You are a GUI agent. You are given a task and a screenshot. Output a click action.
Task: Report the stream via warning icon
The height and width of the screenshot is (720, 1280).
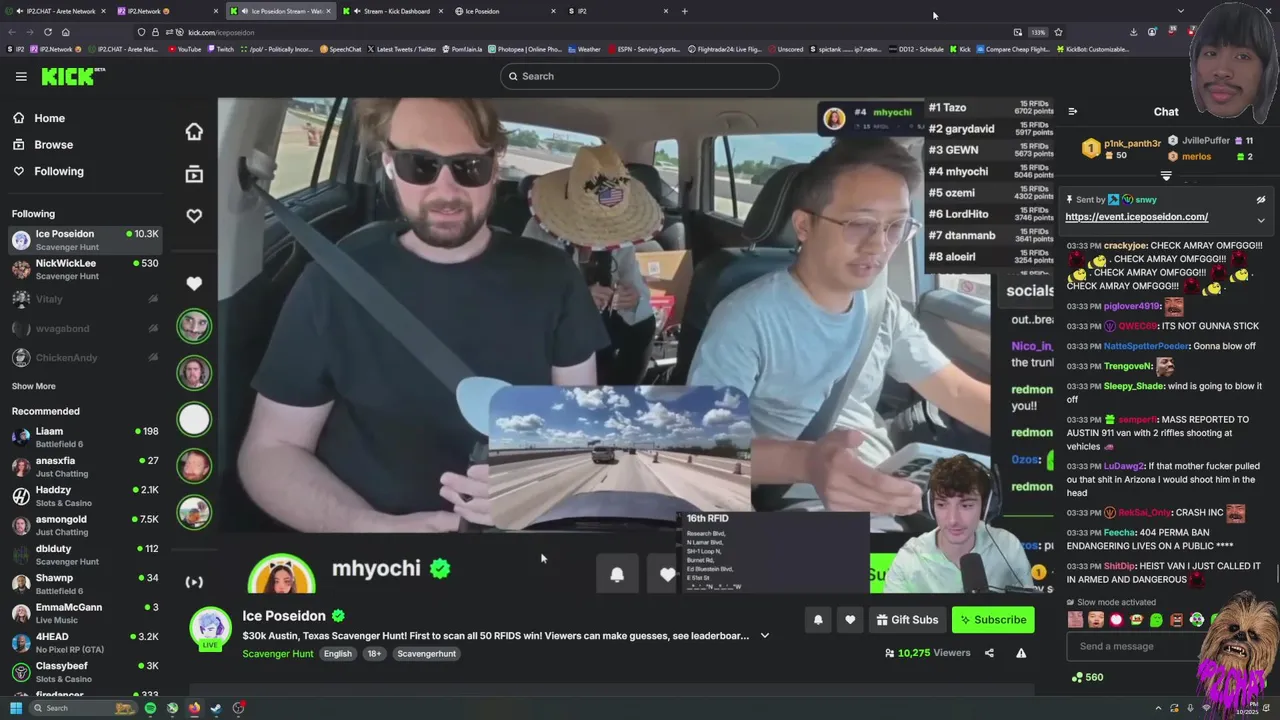1021,653
